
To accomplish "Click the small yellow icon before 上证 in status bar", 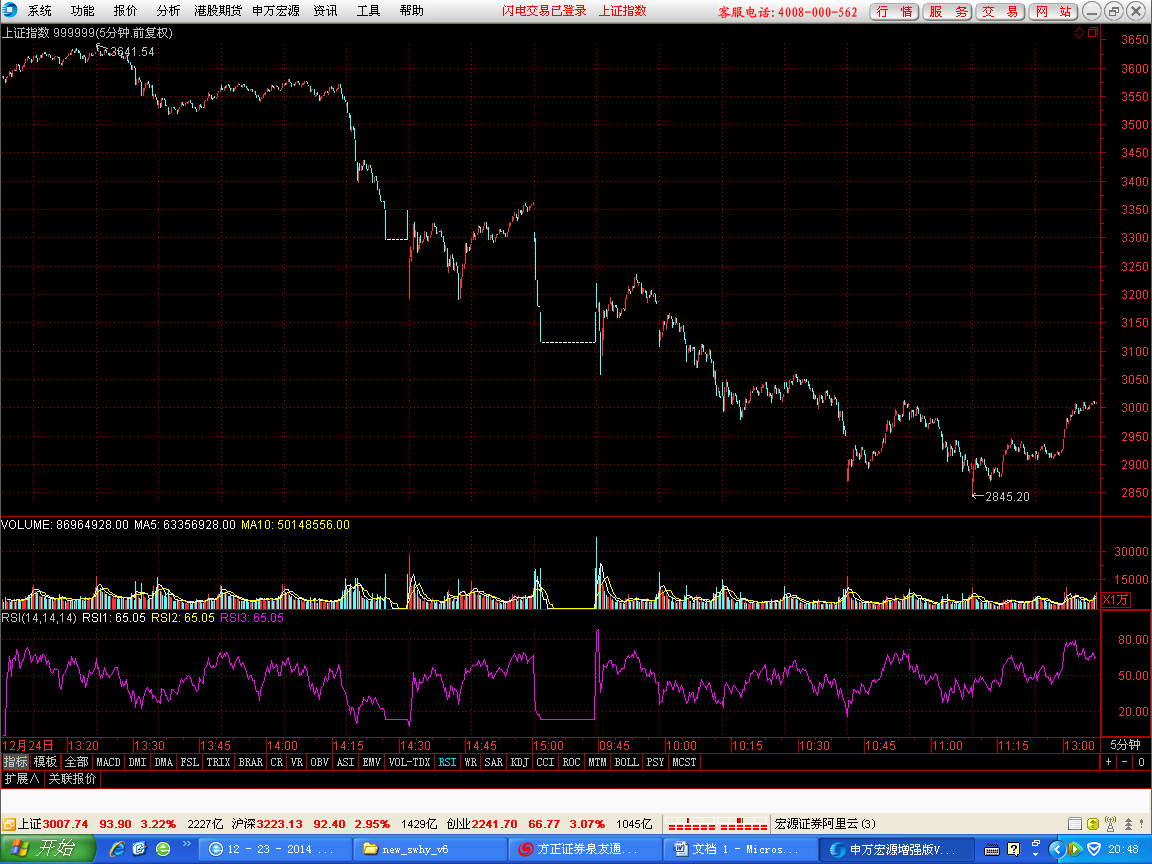I will (x=9, y=824).
